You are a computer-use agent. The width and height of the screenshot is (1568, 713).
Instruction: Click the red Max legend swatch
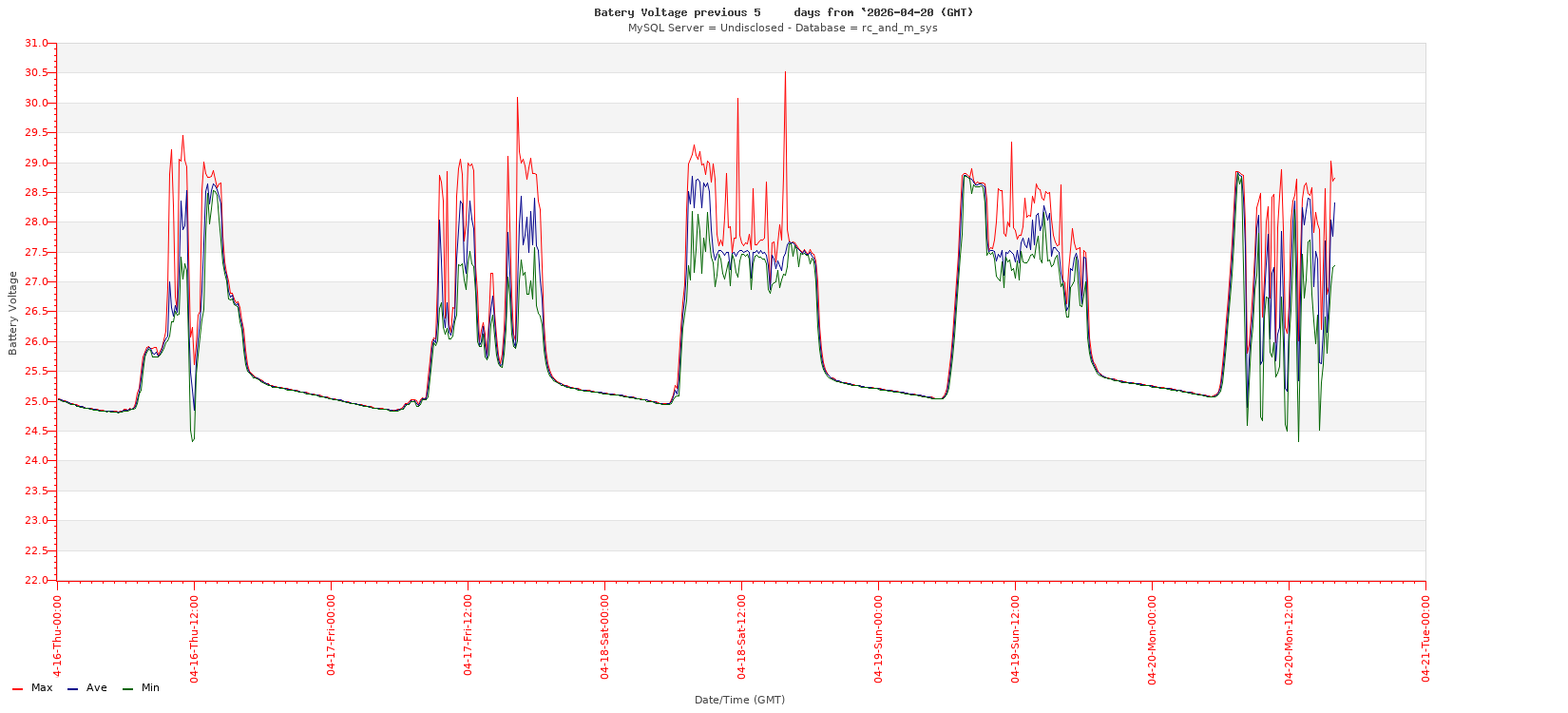pos(17,688)
